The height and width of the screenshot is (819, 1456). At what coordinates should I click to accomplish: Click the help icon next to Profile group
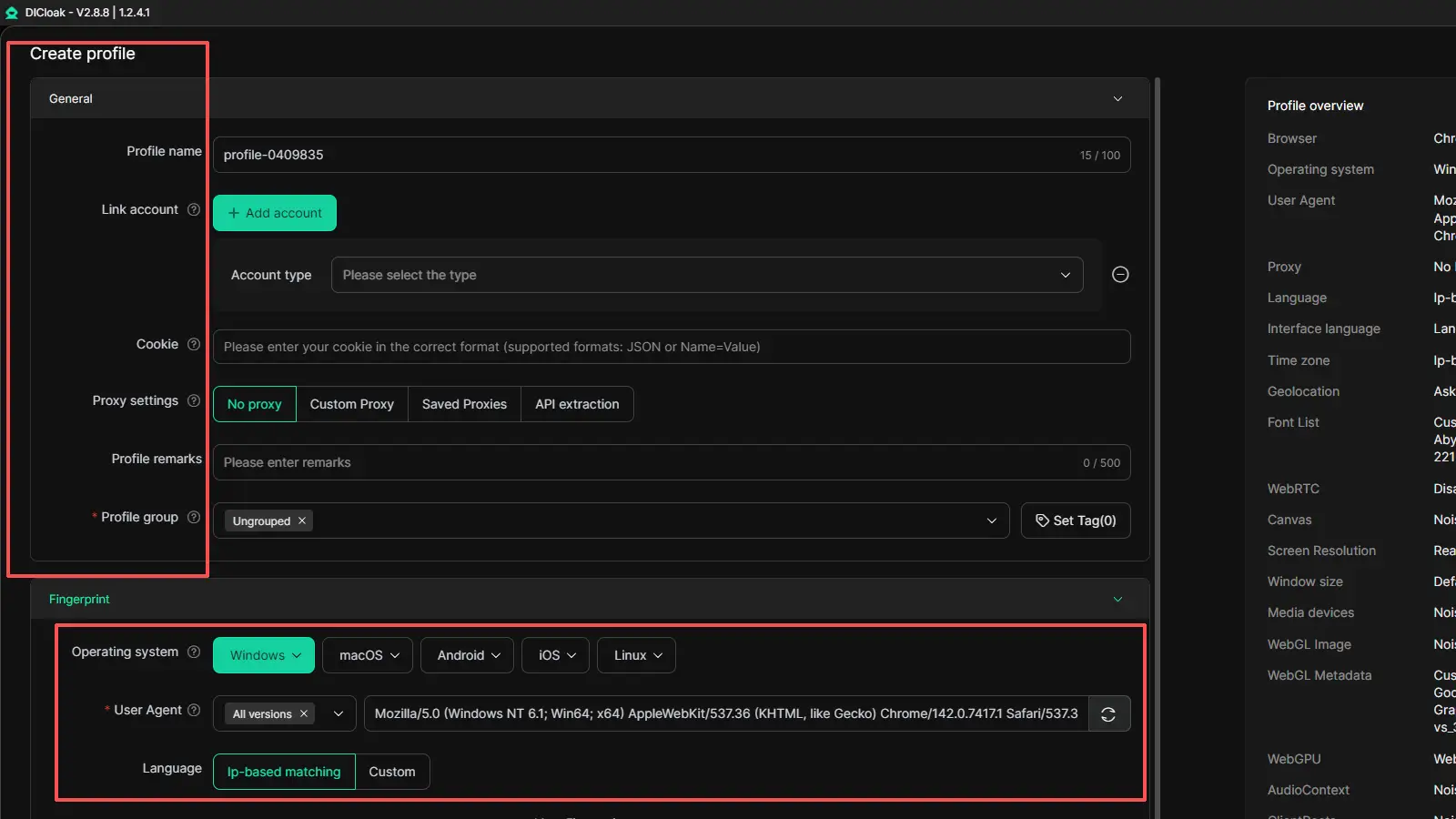(x=194, y=517)
